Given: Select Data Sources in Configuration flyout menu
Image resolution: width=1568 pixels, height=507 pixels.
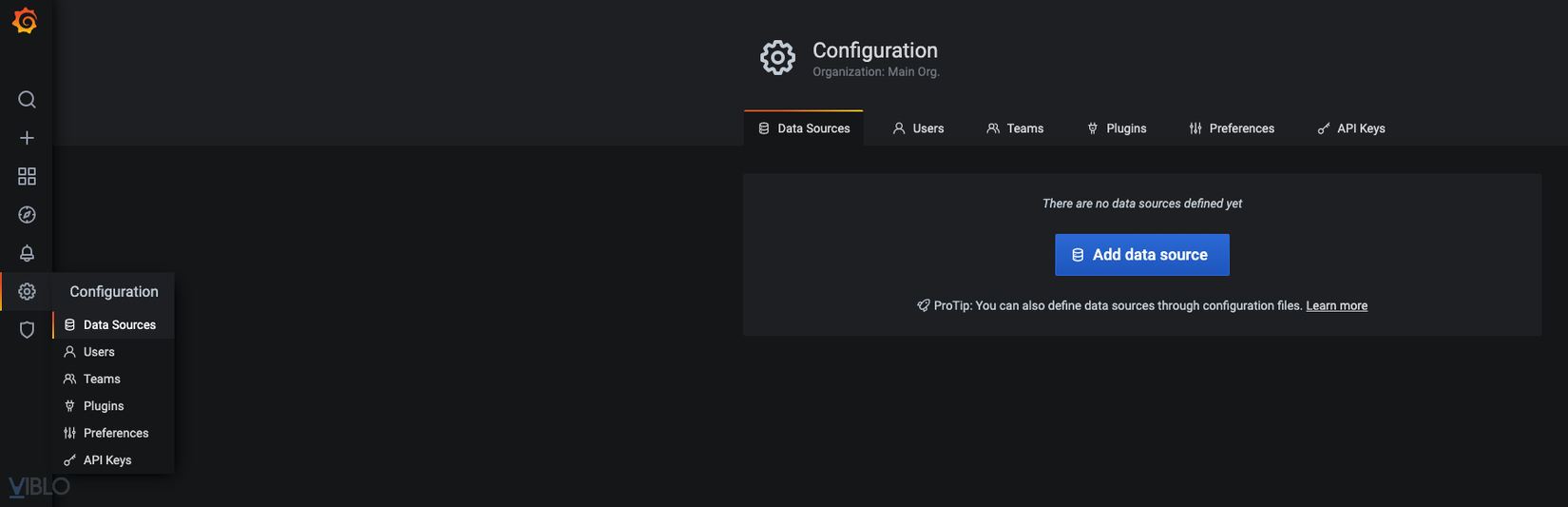Looking at the screenshot, I should (119, 324).
